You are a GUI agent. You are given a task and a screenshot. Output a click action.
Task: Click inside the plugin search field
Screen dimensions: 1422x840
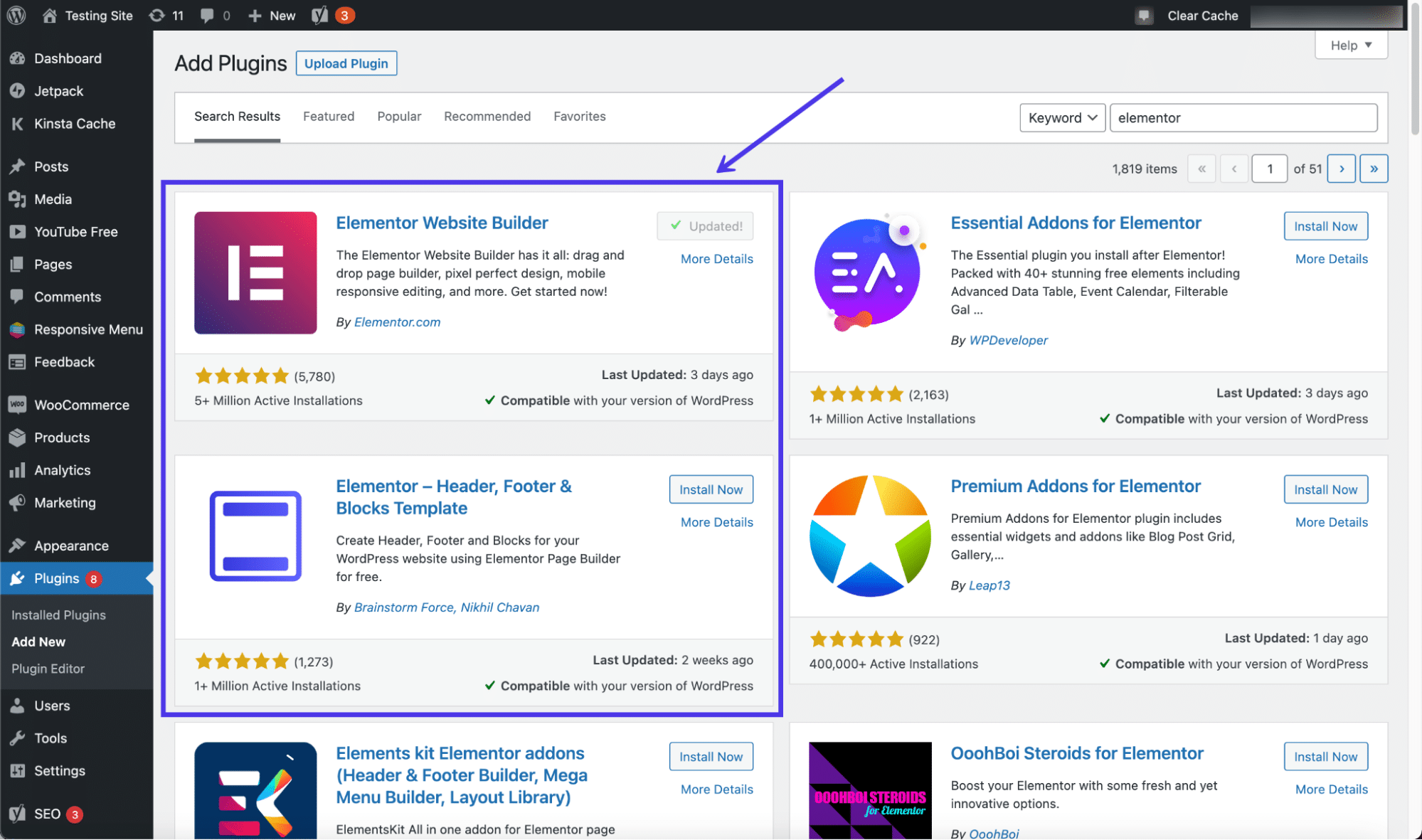point(1243,117)
